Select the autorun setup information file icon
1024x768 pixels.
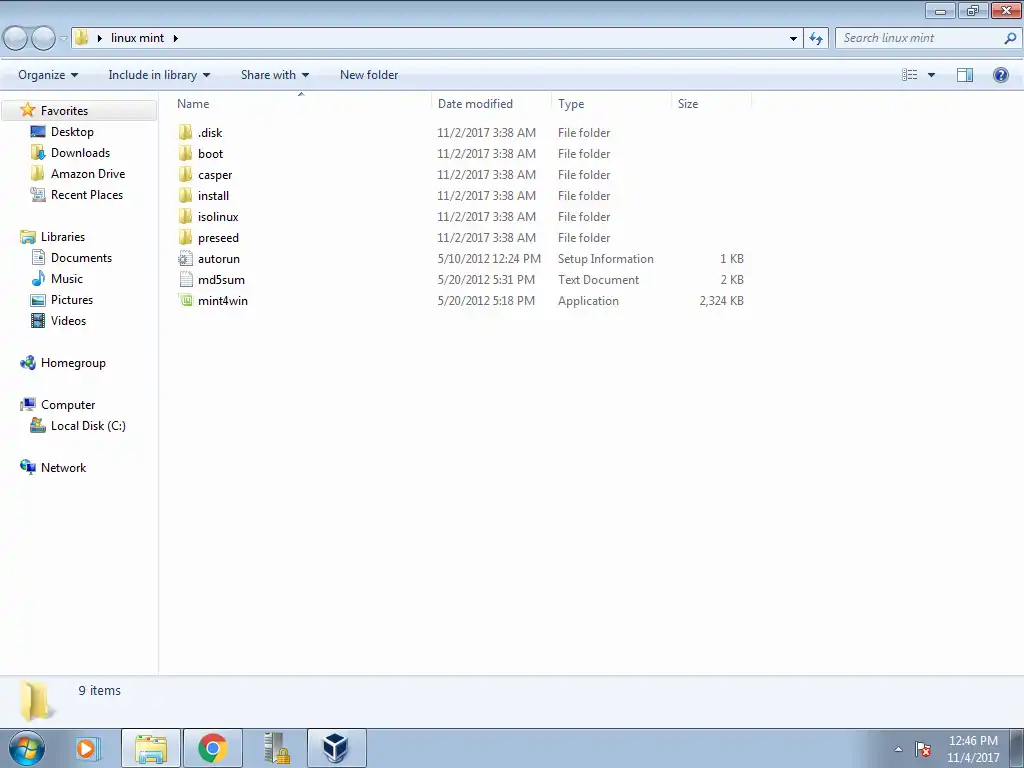[186, 259]
